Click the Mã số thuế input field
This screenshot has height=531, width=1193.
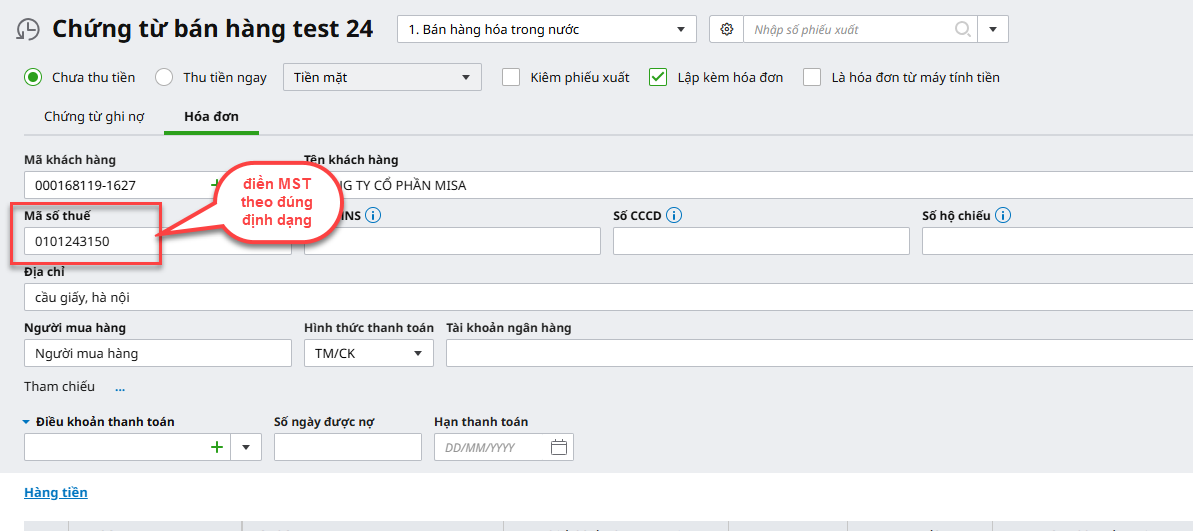tap(90, 241)
